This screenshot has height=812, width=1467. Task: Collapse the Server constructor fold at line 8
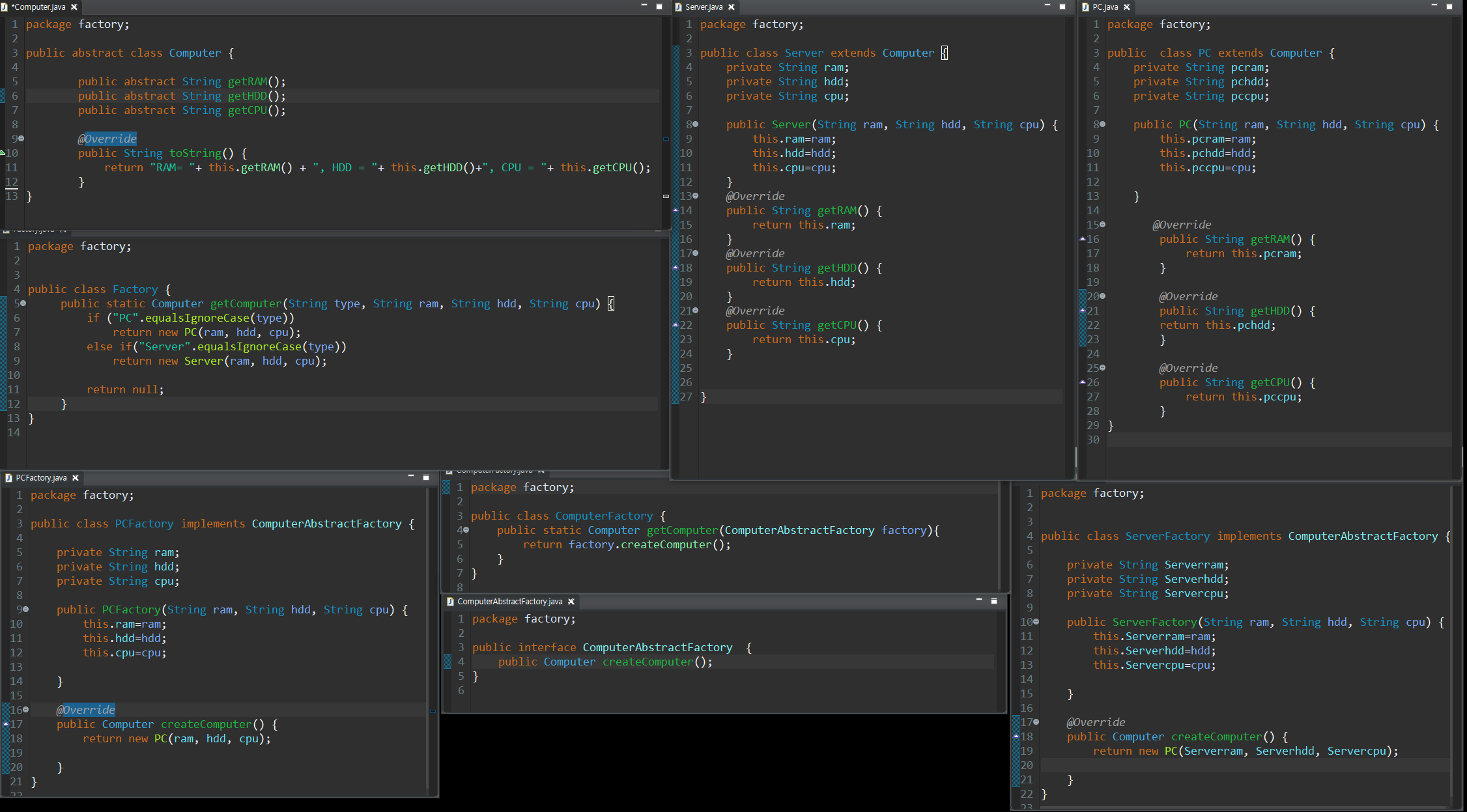click(696, 124)
